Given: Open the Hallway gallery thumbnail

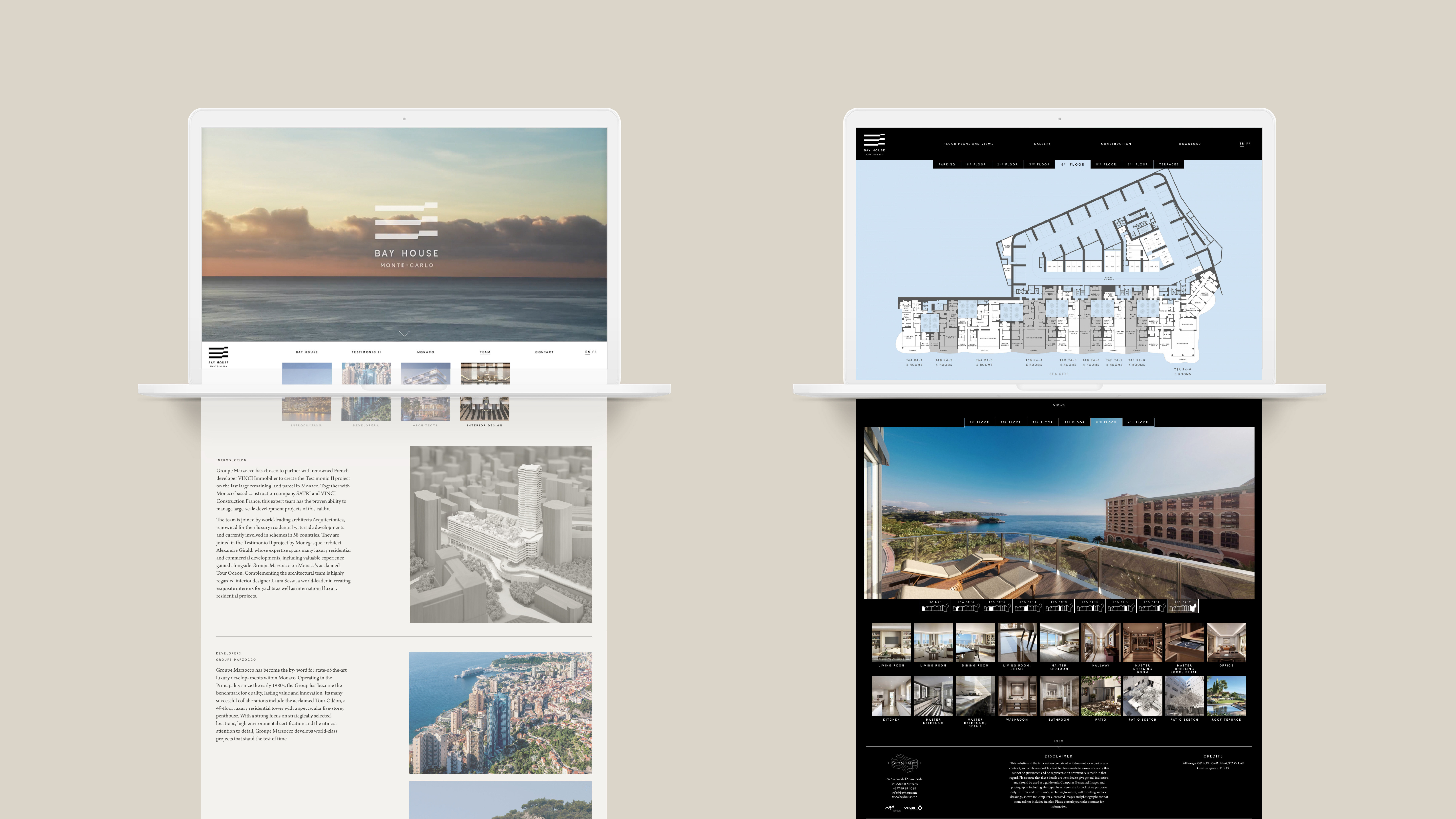Looking at the screenshot, I should (1101, 642).
